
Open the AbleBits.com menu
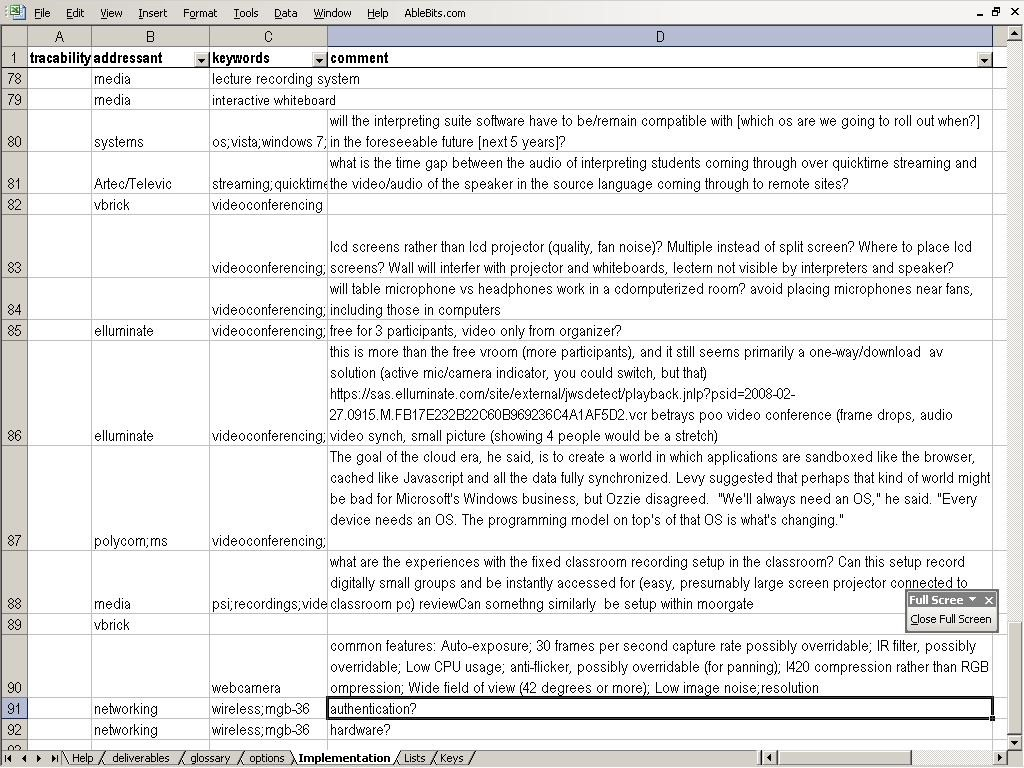point(434,13)
